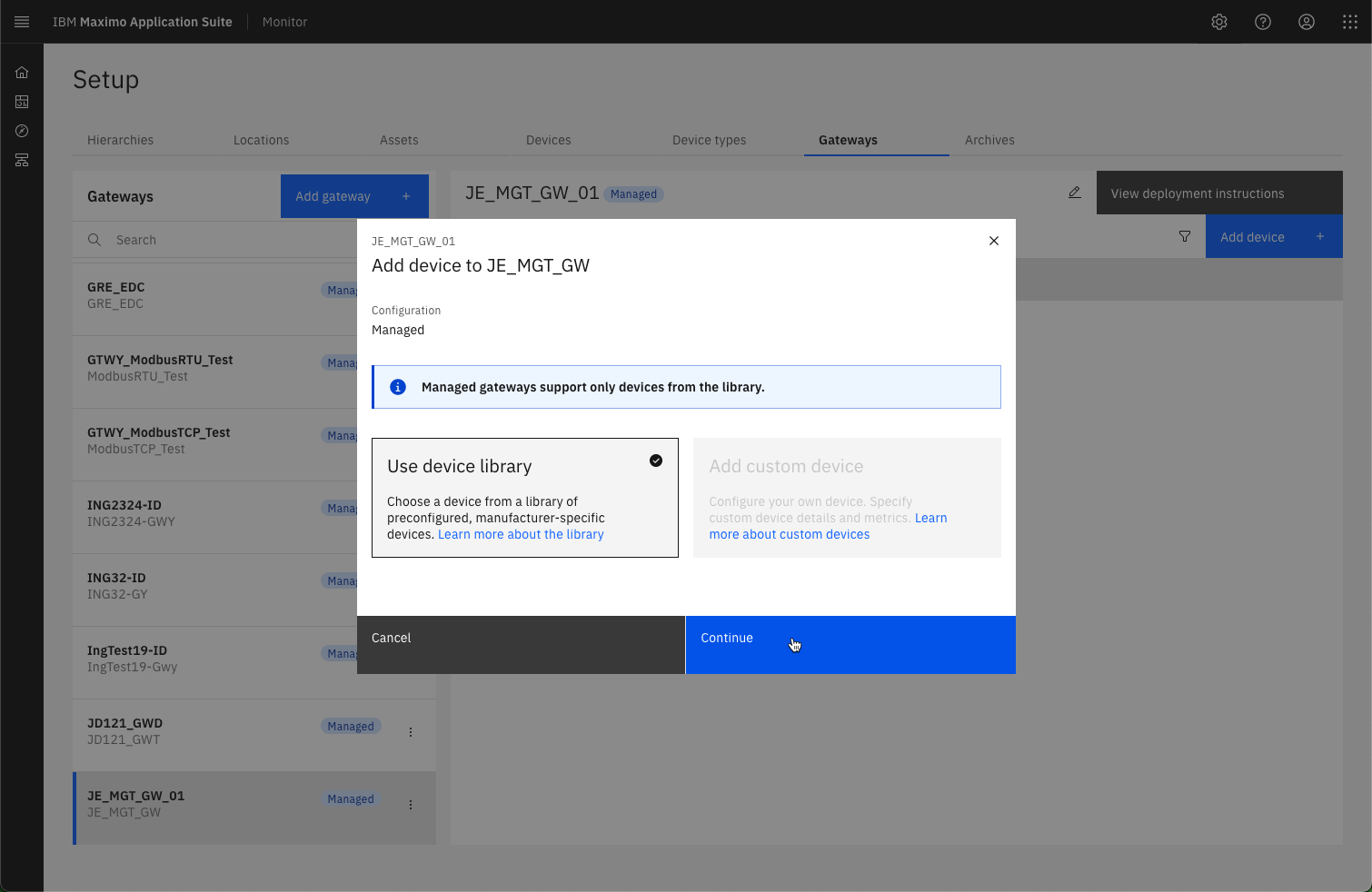Image resolution: width=1372 pixels, height=892 pixels.
Task: Select the Add custom device tile
Action: coord(847,498)
